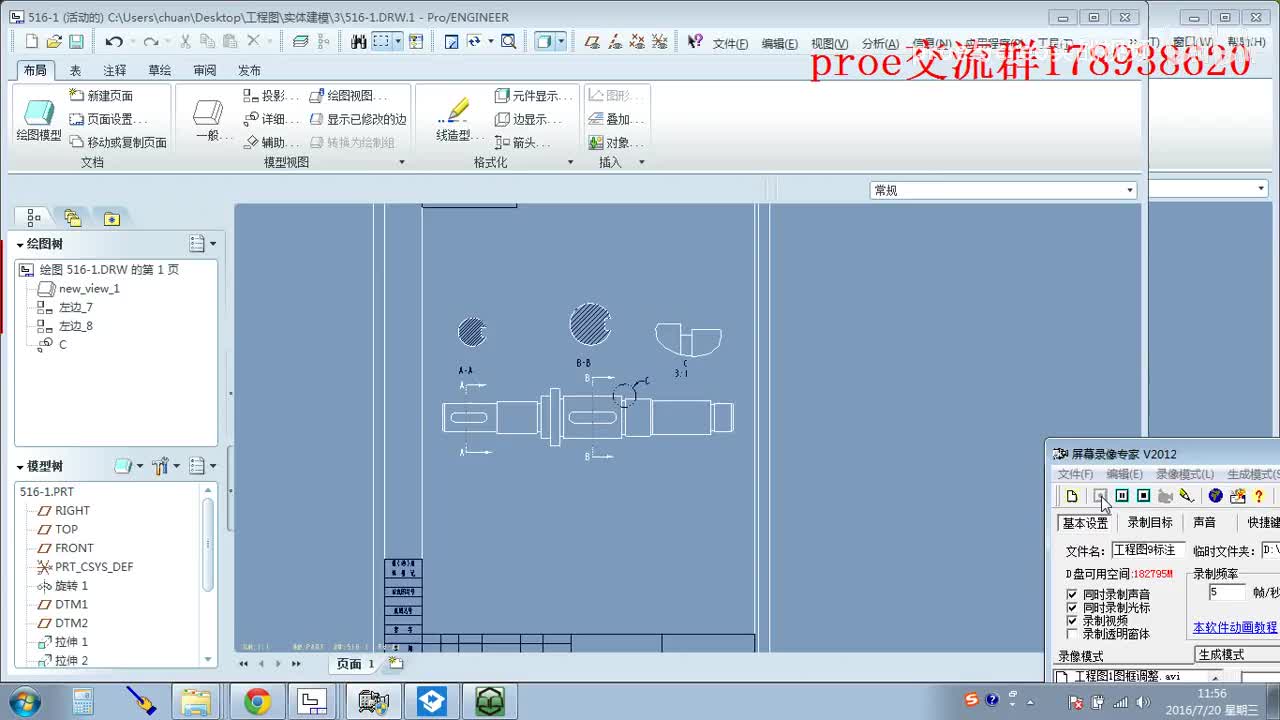Click the 绘图模型 (Drawing Model) ribbon icon
Screen dimensions: 1280x720
pos(39,119)
